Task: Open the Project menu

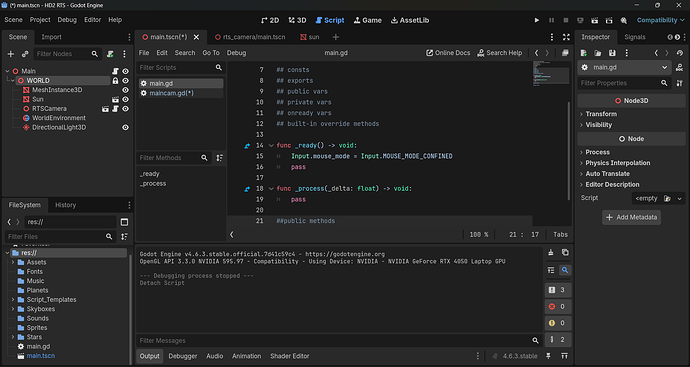Action: click(x=40, y=20)
